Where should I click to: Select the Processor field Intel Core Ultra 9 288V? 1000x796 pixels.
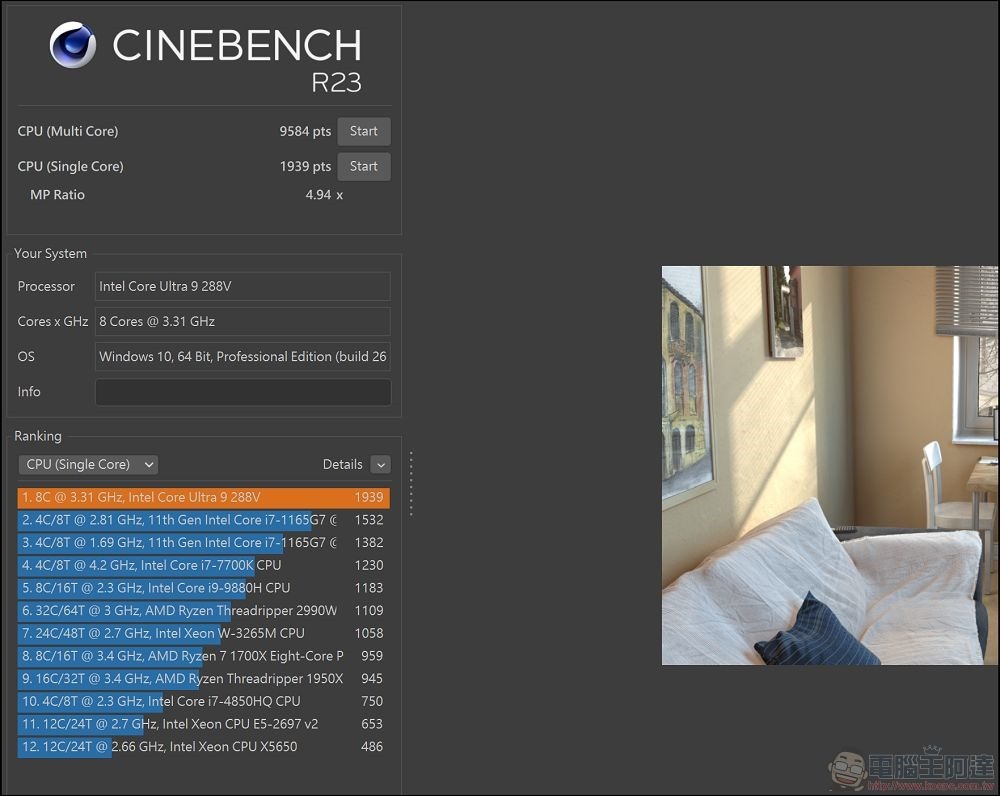pos(242,286)
